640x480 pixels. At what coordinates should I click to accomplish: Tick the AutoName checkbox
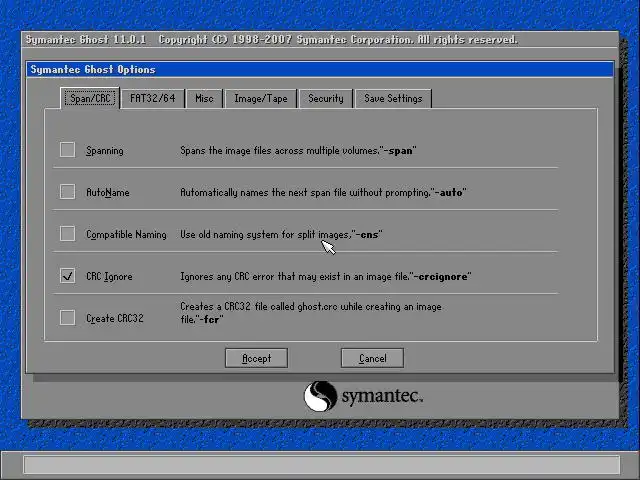click(x=67, y=192)
